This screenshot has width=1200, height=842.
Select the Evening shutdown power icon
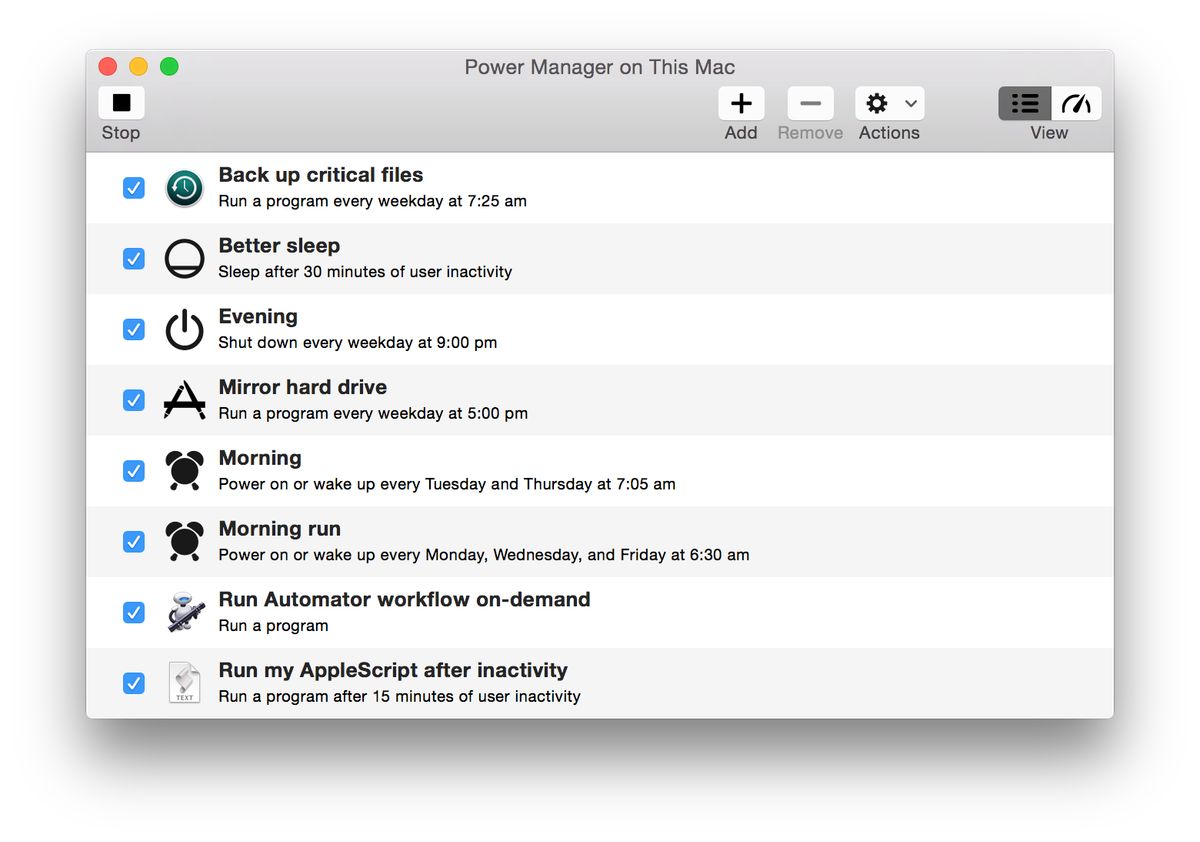coord(184,329)
